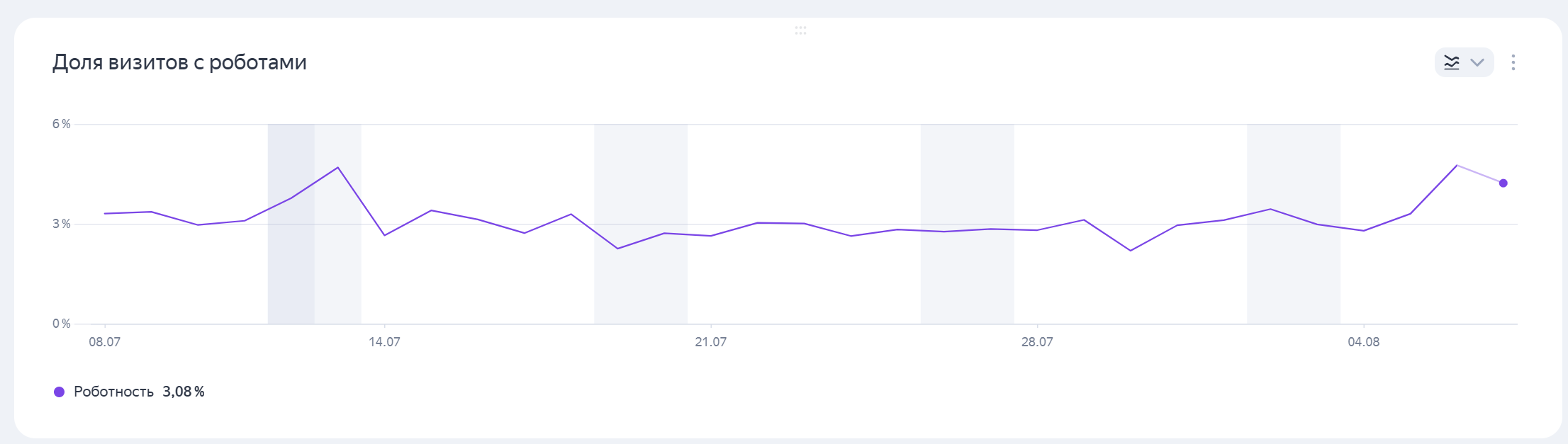This screenshot has height=444, width=1568.
Task: Select the 04.08 date axis label
Action: coord(1363,342)
